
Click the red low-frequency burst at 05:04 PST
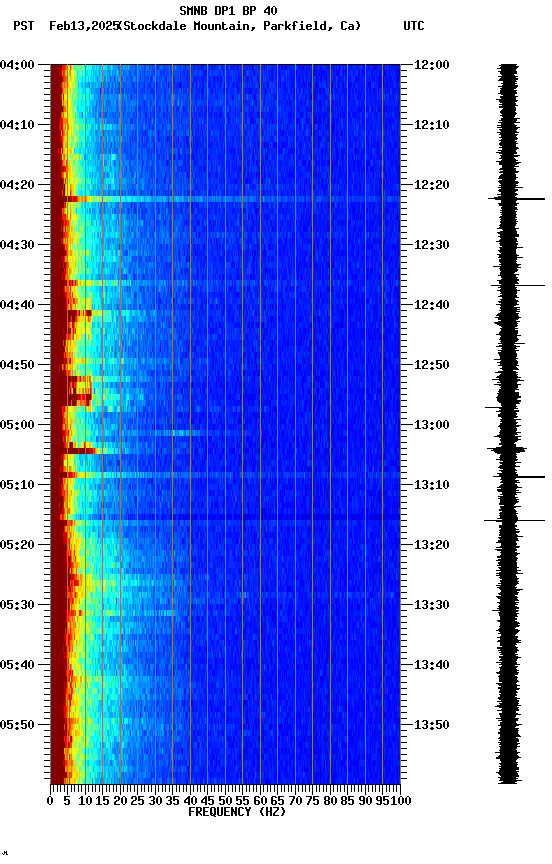[79, 449]
